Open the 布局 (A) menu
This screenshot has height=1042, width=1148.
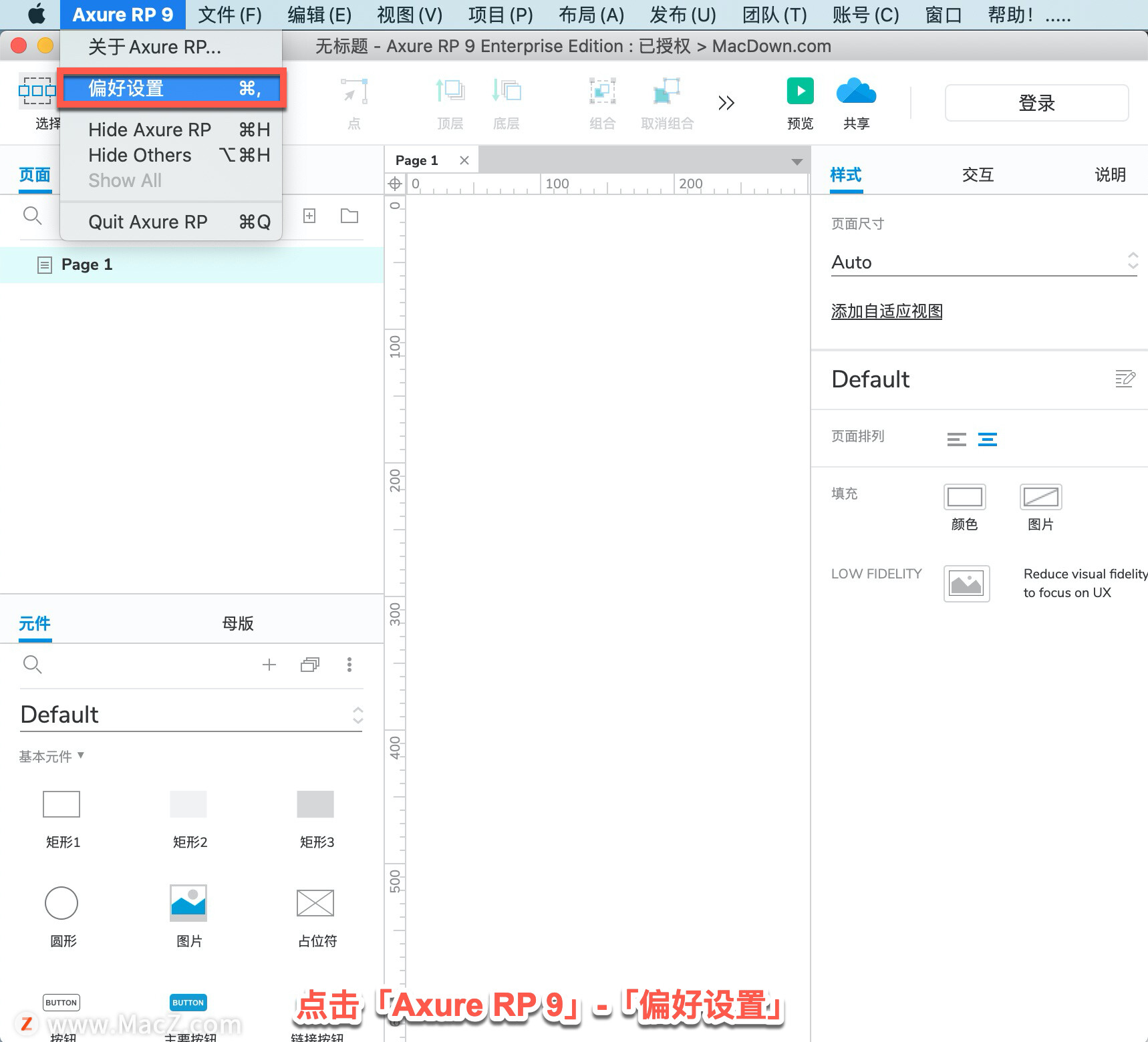click(591, 15)
